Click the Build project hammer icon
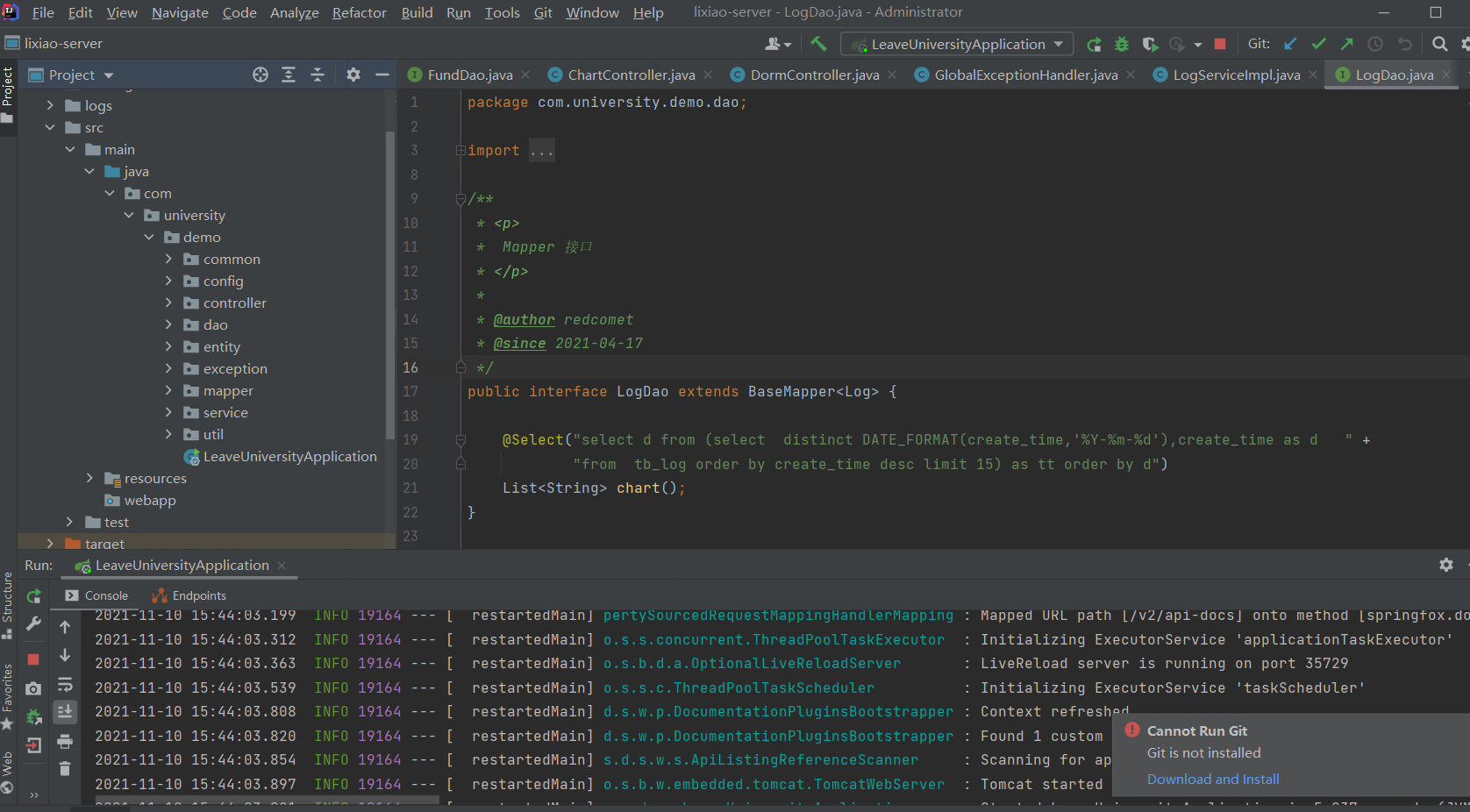This screenshot has width=1470, height=812. pos(818,44)
